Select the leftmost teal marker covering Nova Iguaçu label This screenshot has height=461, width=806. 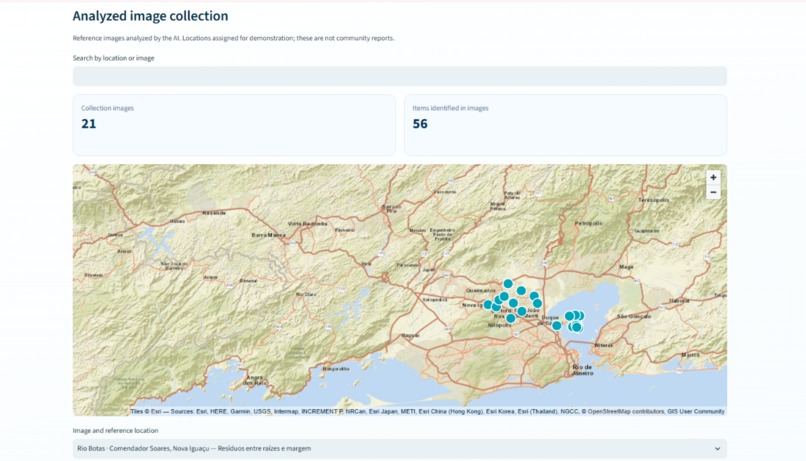click(488, 305)
